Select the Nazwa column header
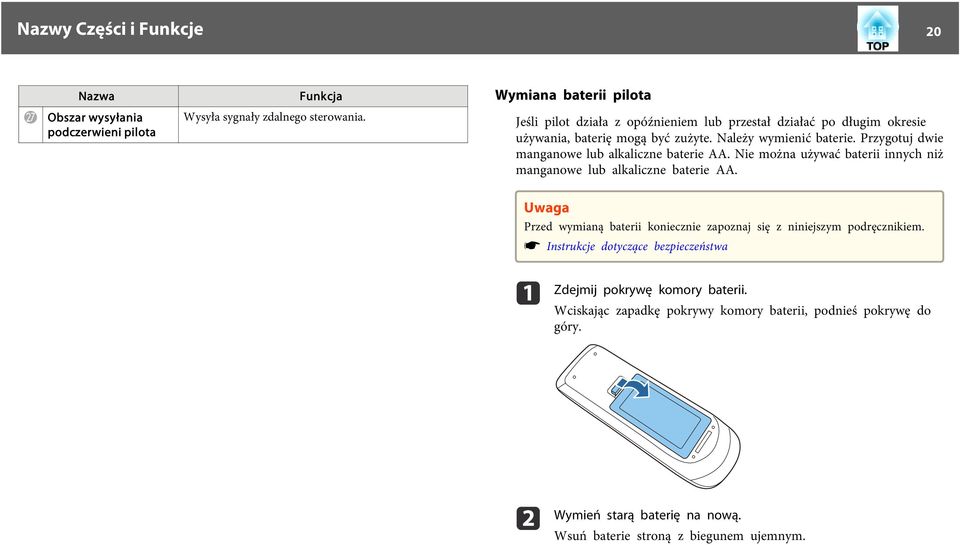 [x=98, y=96]
